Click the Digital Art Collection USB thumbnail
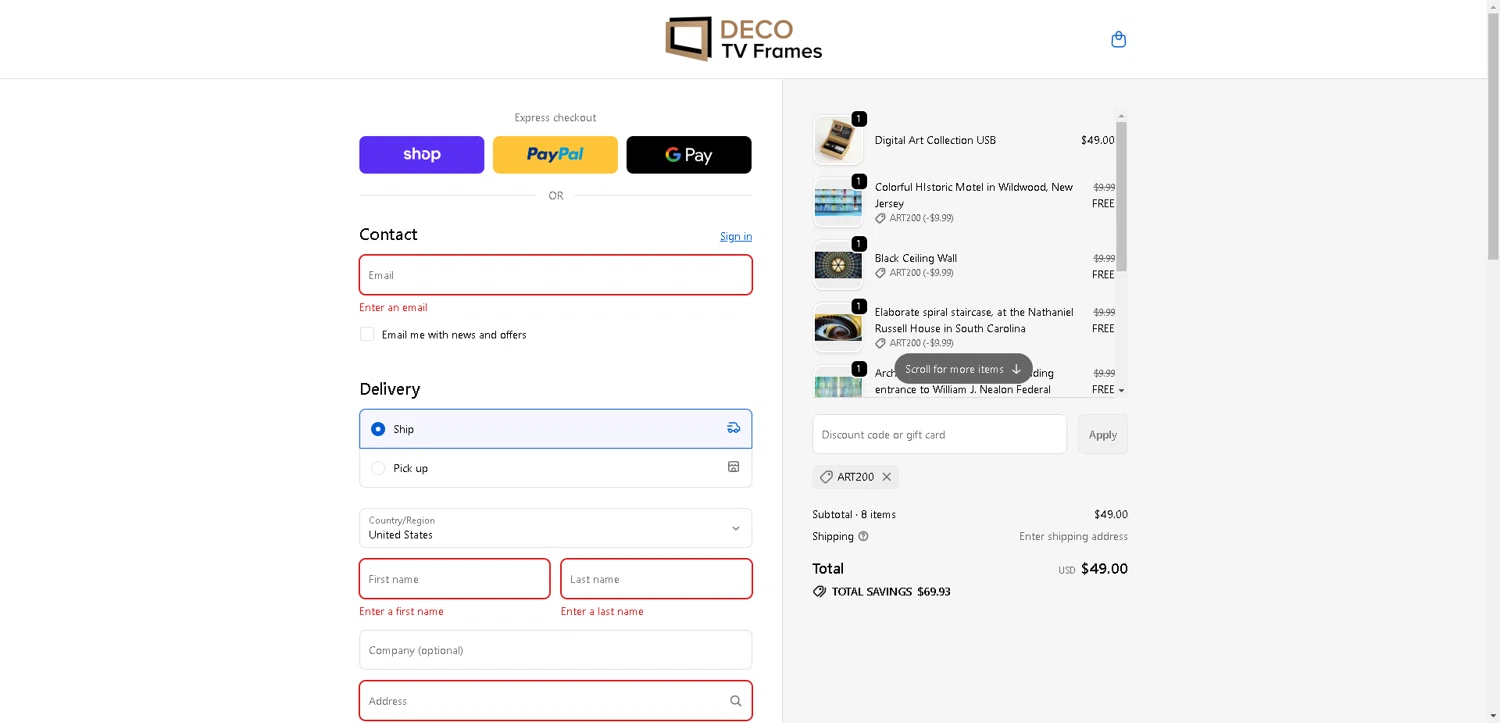Screen dimensions: 1500x723 [838, 140]
